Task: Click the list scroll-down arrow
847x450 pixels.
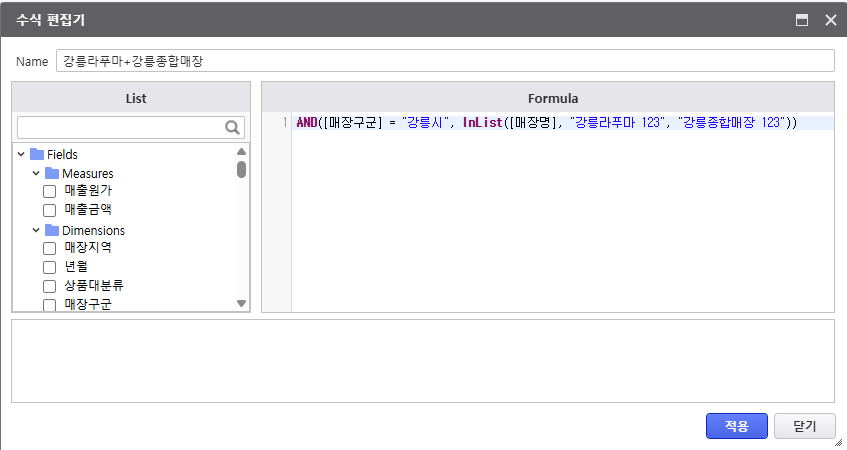Action: [241, 303]
